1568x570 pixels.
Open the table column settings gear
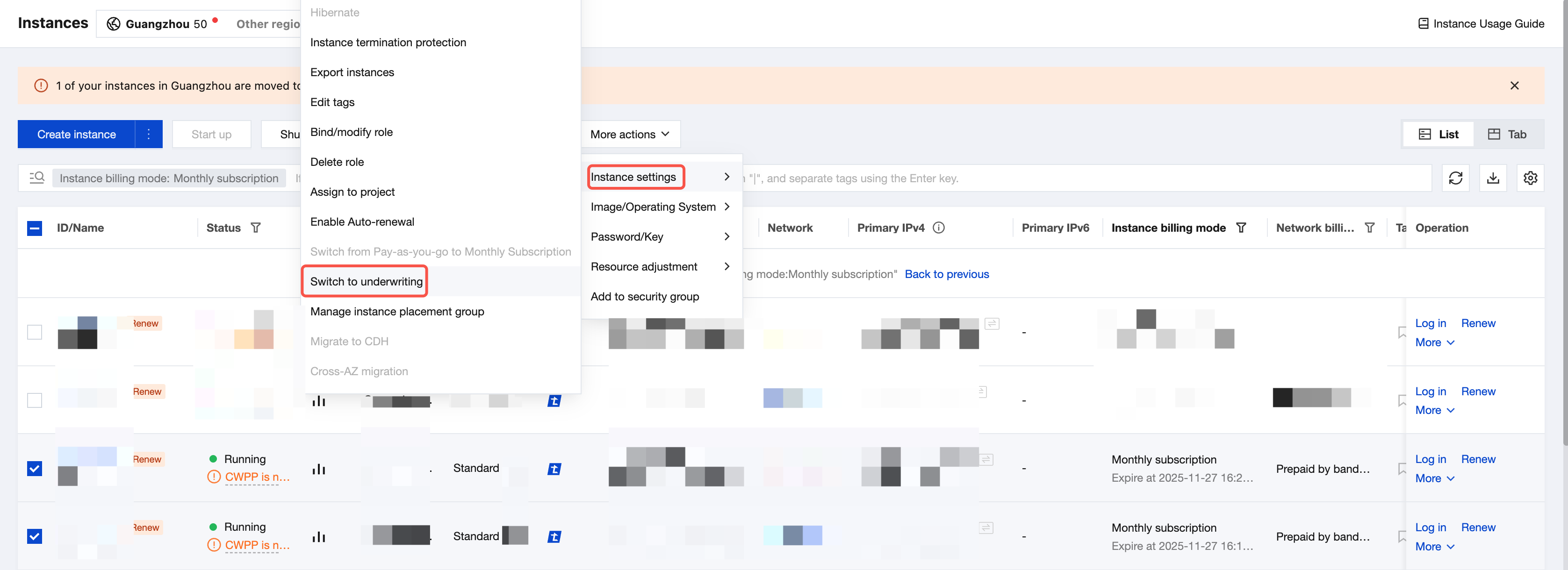(1530, 178)
